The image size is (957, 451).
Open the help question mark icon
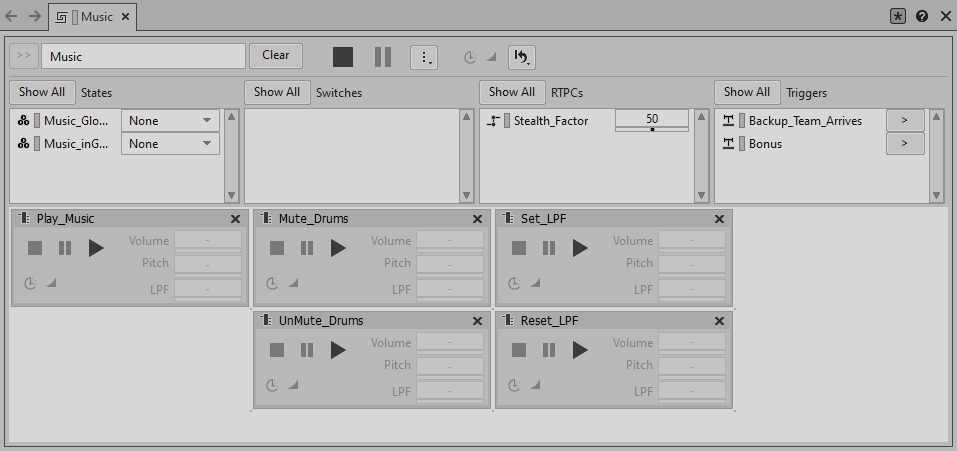(922, 16)
